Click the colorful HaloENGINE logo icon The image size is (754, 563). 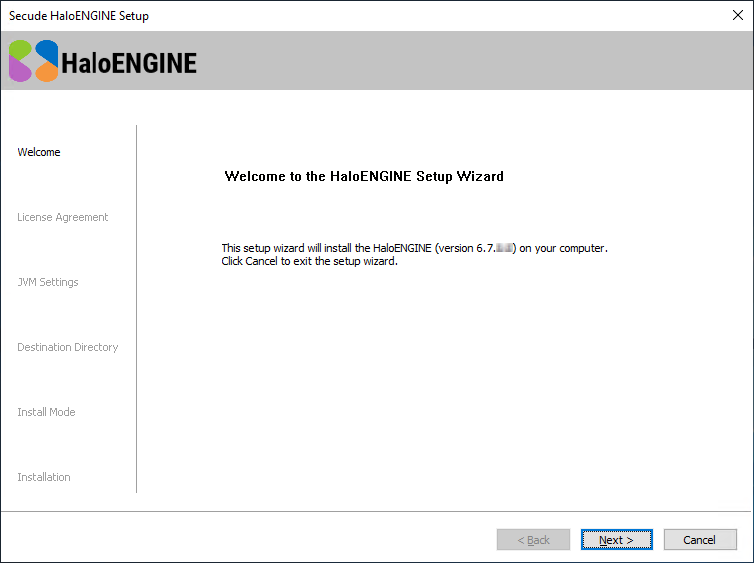tap(33, 61)
